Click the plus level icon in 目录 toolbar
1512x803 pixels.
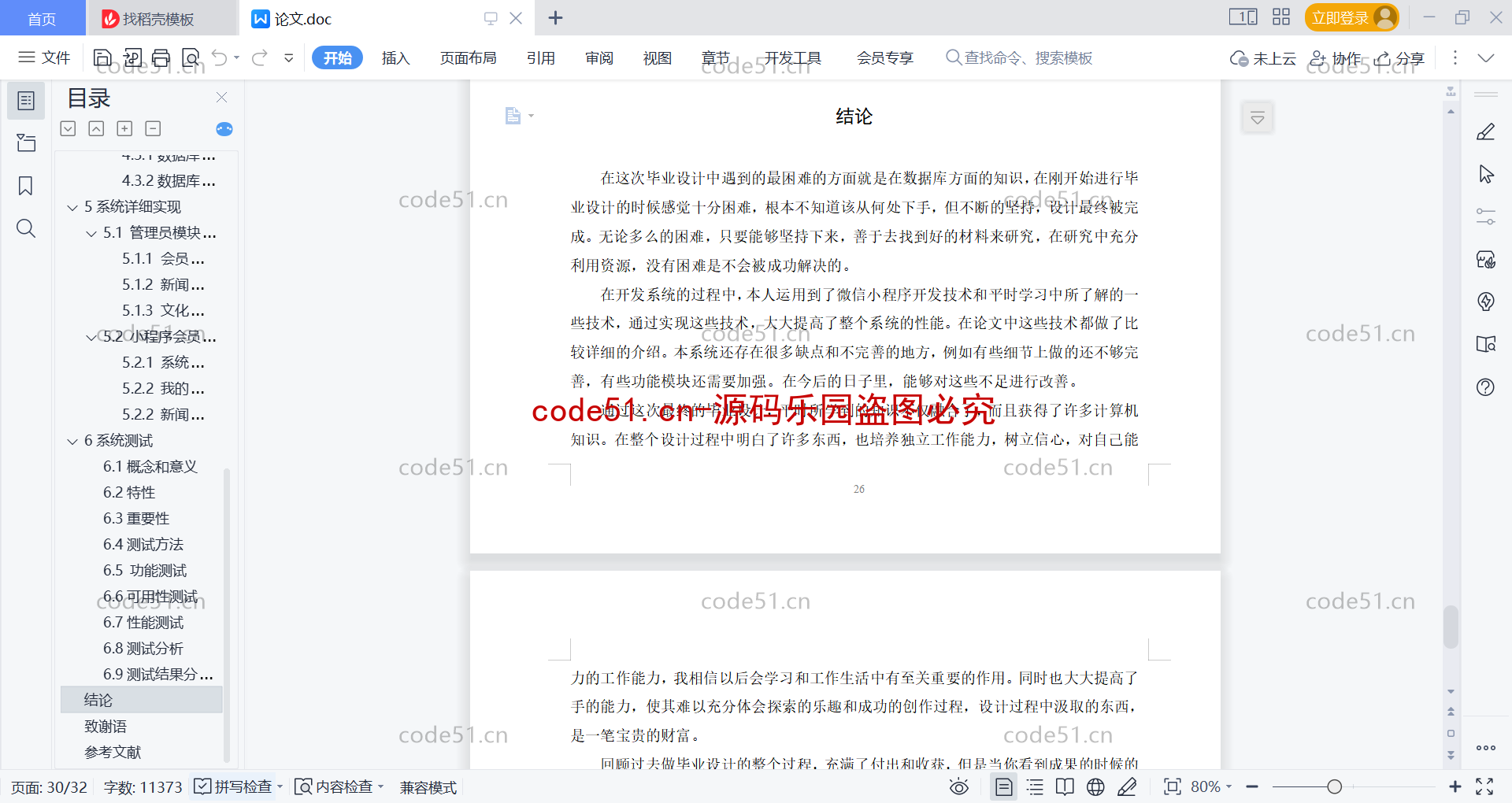click(124, 128)
